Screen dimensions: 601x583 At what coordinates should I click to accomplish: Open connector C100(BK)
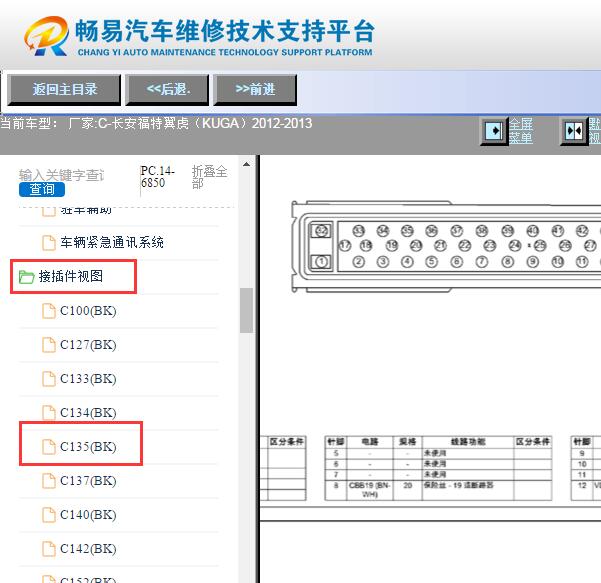(x=88, y=311)
